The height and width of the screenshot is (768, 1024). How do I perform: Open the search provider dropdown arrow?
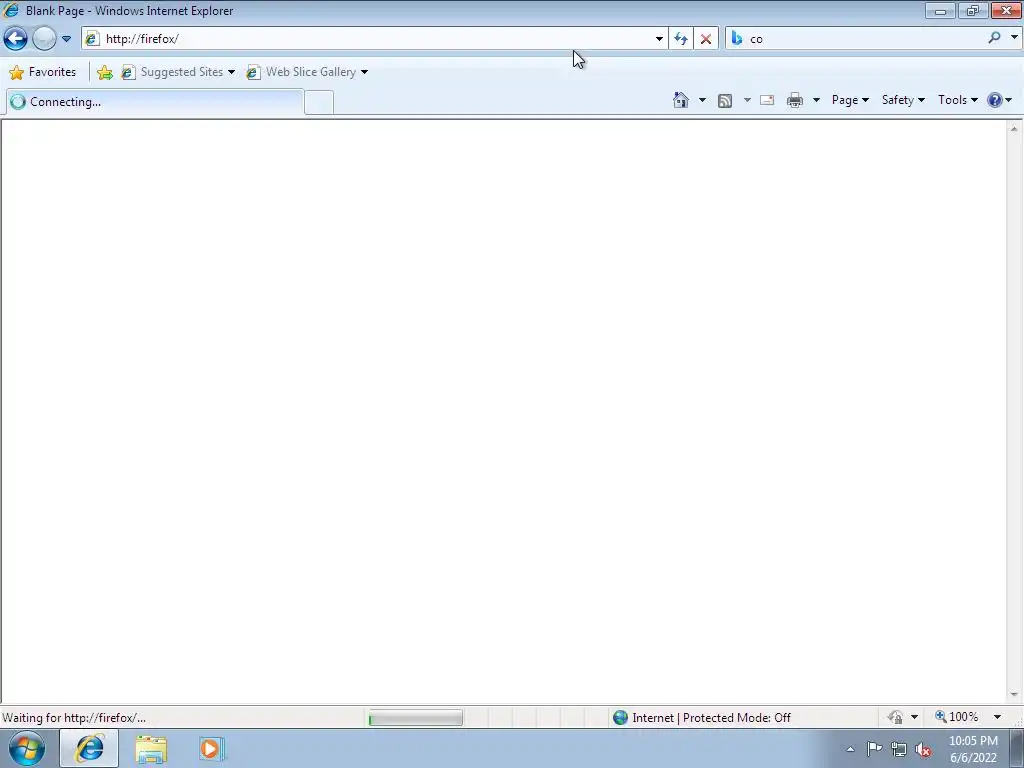click(1014, 38)
